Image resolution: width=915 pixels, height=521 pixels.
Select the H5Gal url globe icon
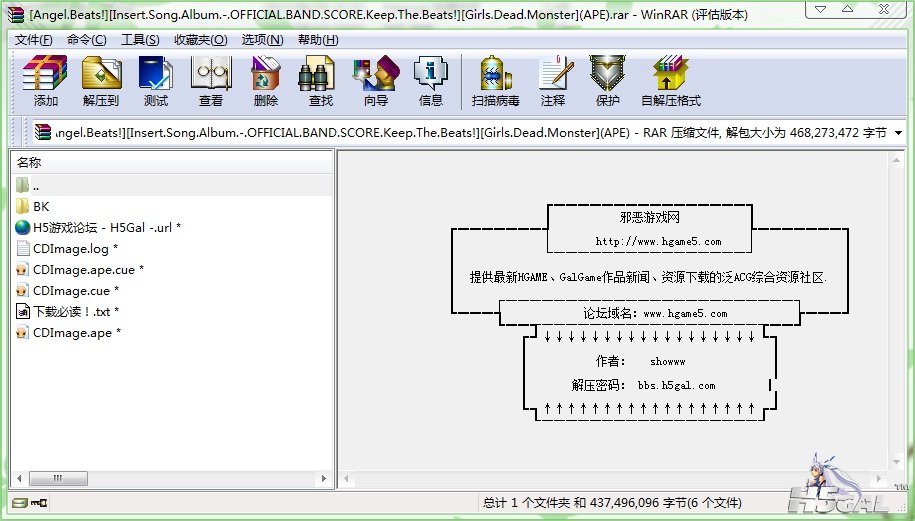point(23,228)
